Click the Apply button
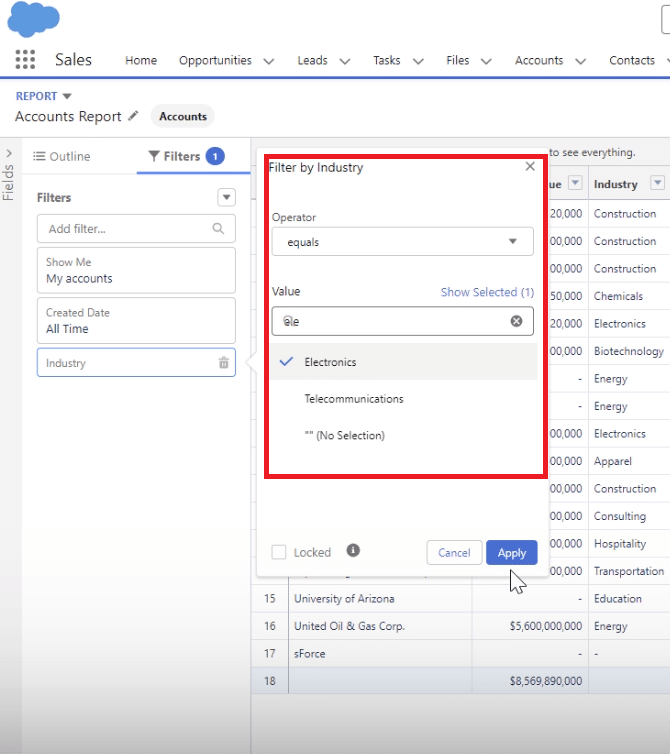Image resolution: width=670 pixels, height=754 pixels. 512,553
